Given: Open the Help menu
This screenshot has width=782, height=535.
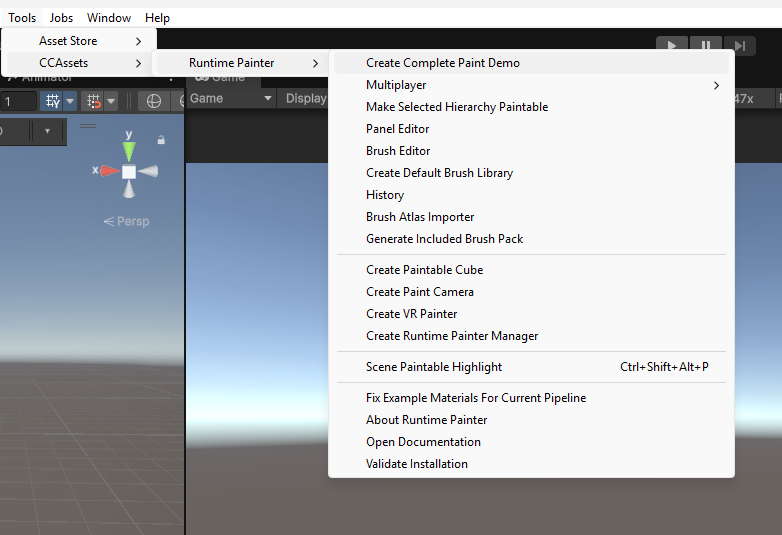Looking at the screenshot, I should [x=157, y=18].
